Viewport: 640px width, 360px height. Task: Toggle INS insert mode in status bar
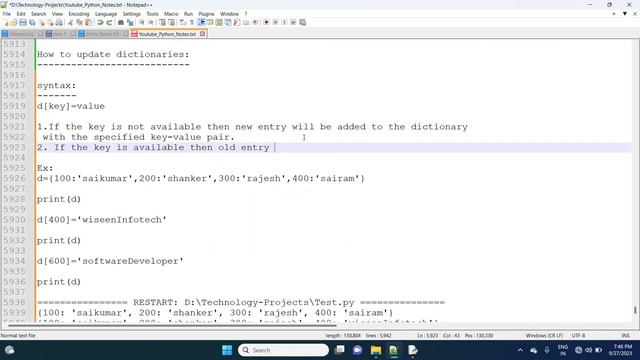[x=625, y=336]
